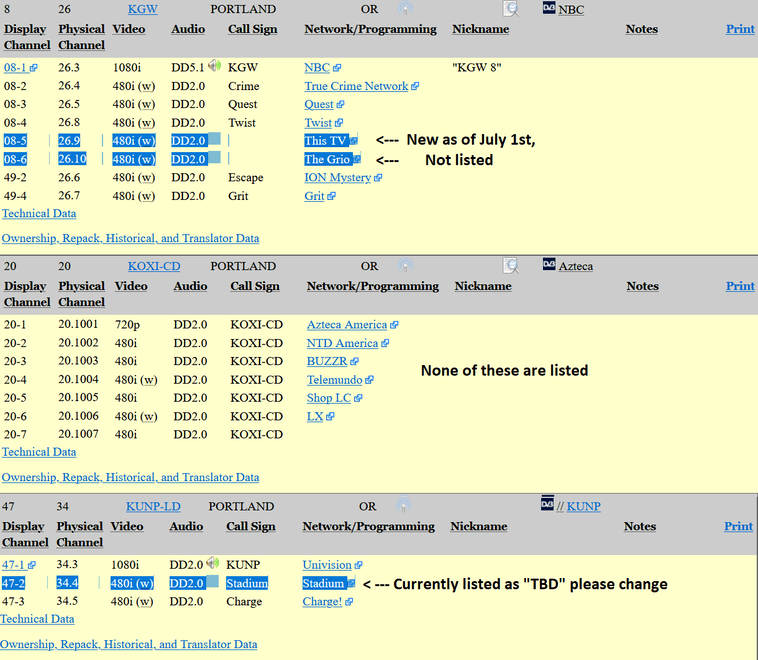Select the highlighted 26.10 physical channel cell
Screen dimensions: 758x660
coord(73,159)
